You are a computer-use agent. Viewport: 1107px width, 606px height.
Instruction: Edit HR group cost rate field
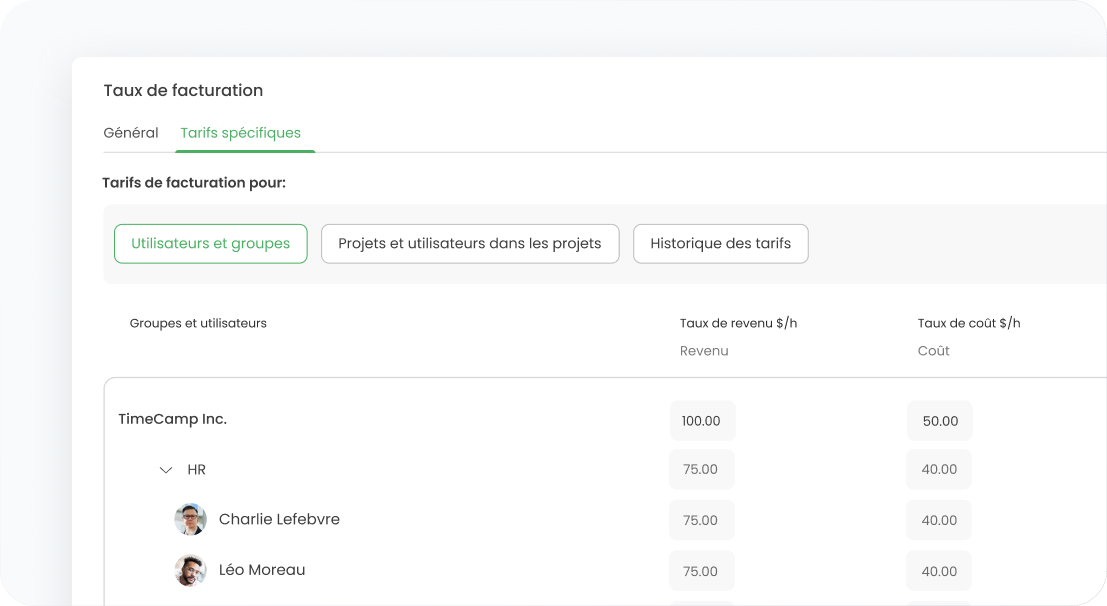939,470
